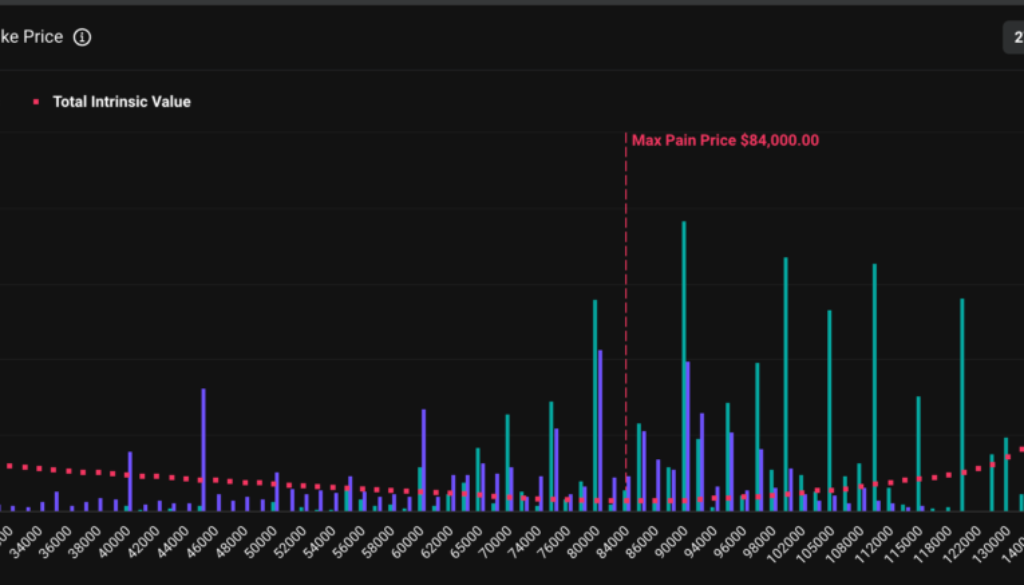
Task: Click the 130000 x-axis strike label
Action: pyautogui.click(x=992, y=543)
